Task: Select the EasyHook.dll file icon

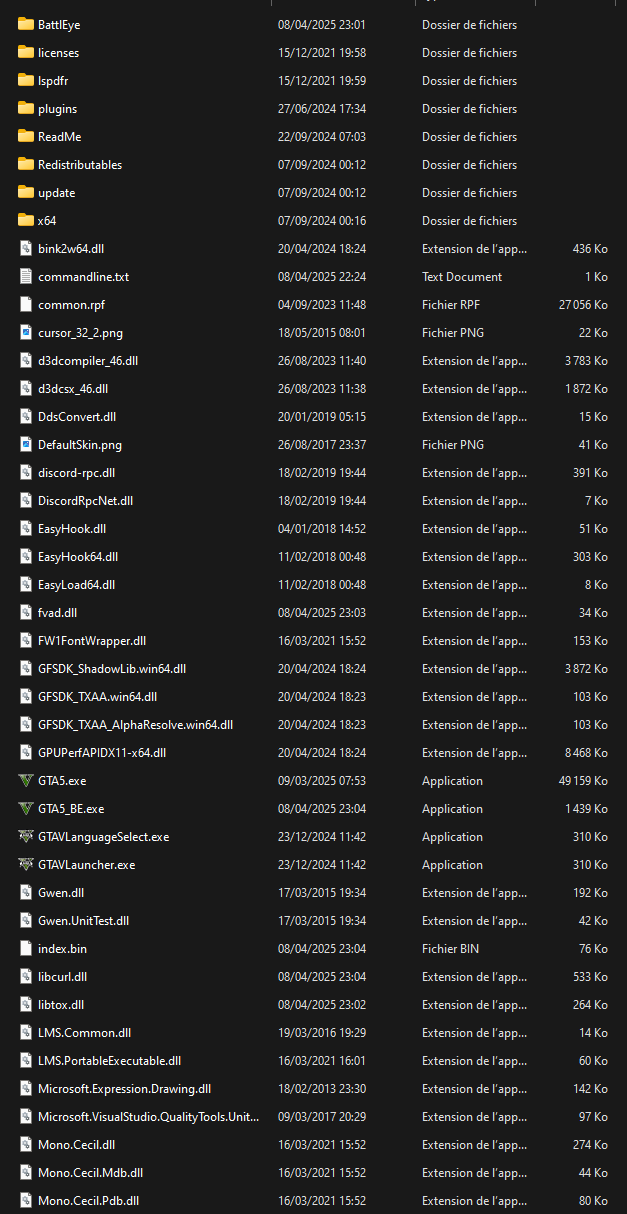Action: [x=26, y=528]
